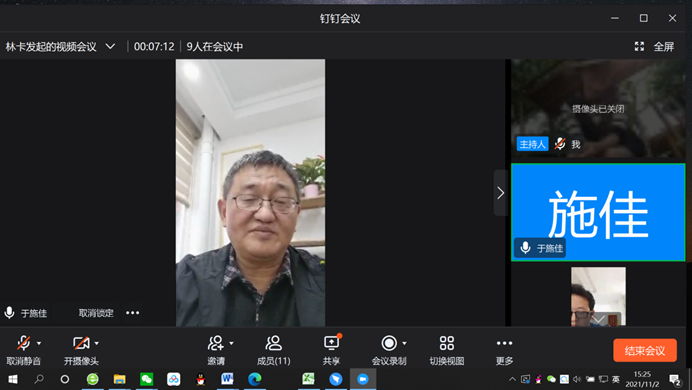This screenshot has height=390, width=692.
Task: Enter 全屏 fullscreen mode
Action: point(654,46)
